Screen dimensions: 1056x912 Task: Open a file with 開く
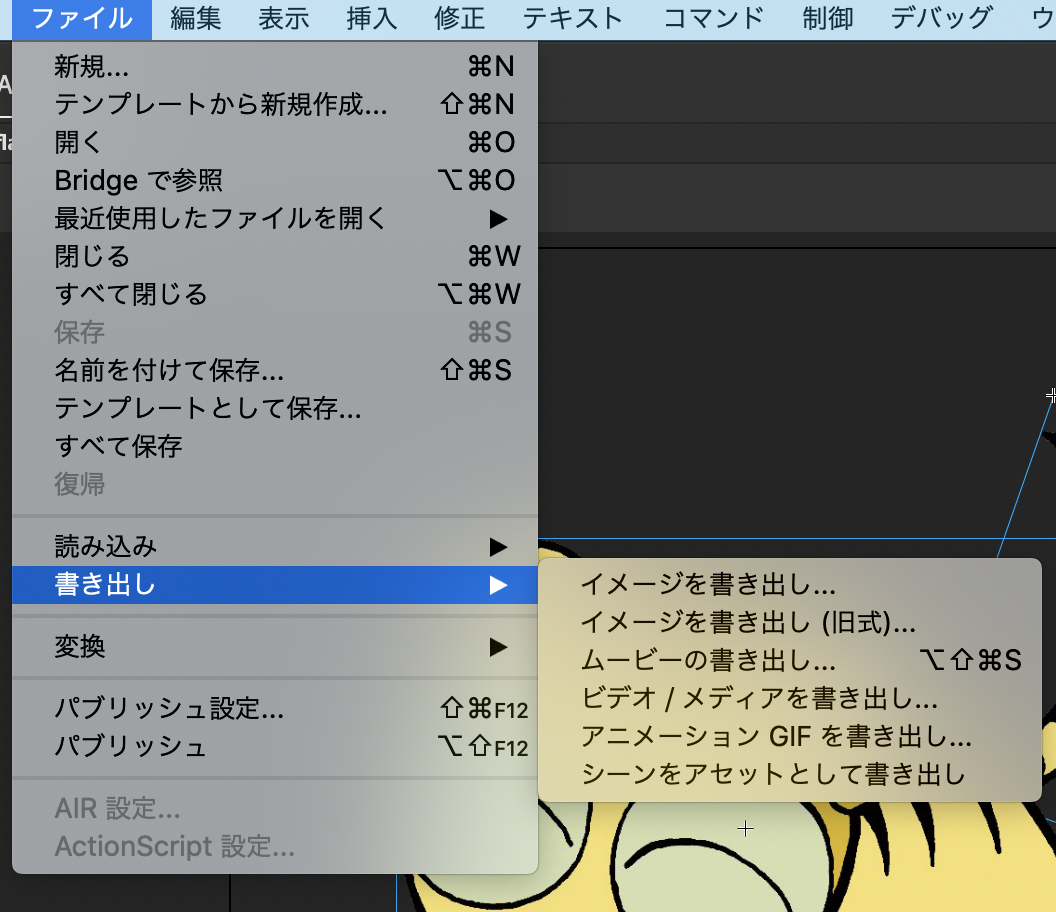coord(80,142)
